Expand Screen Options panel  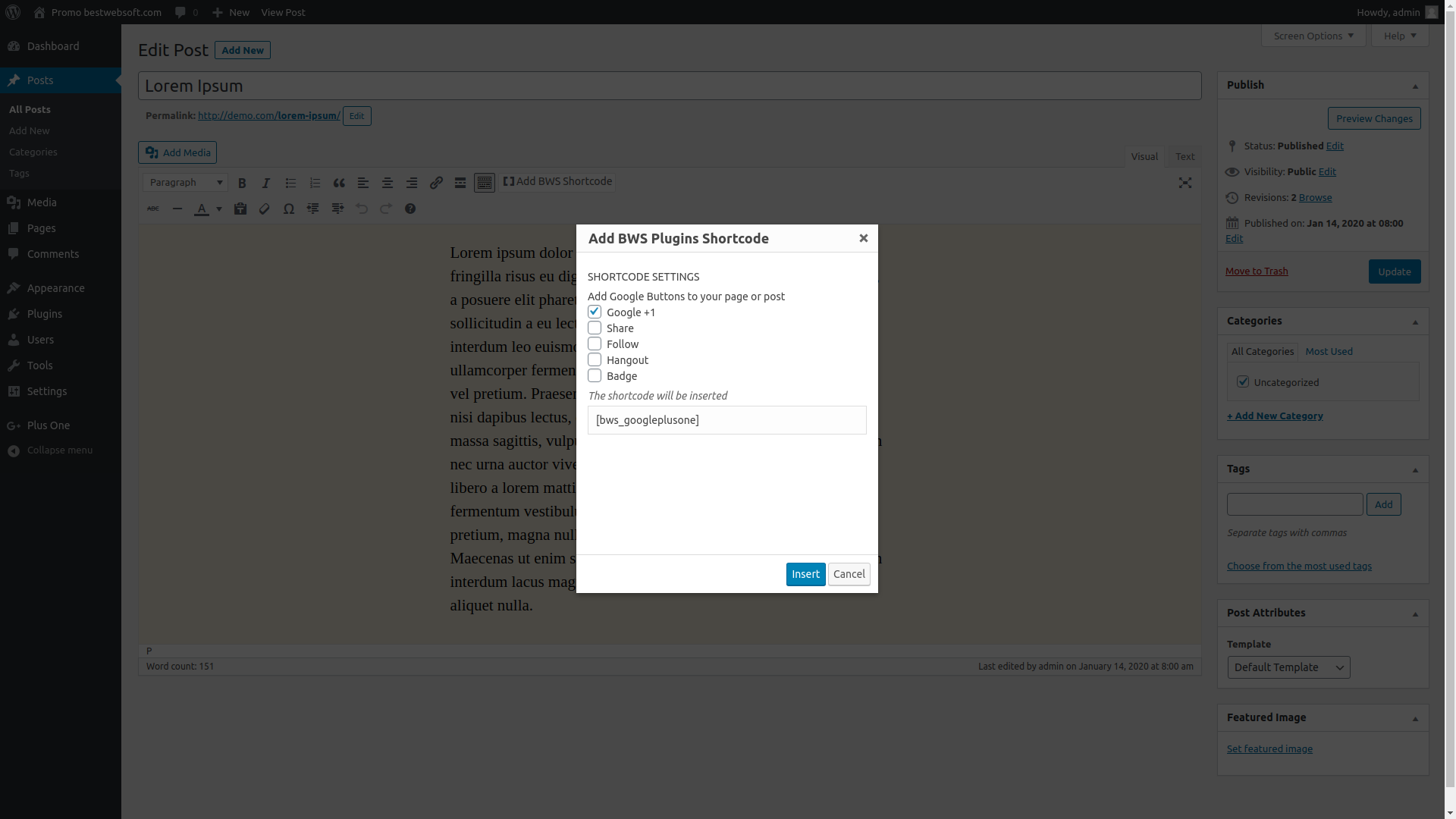(1313, 36)
